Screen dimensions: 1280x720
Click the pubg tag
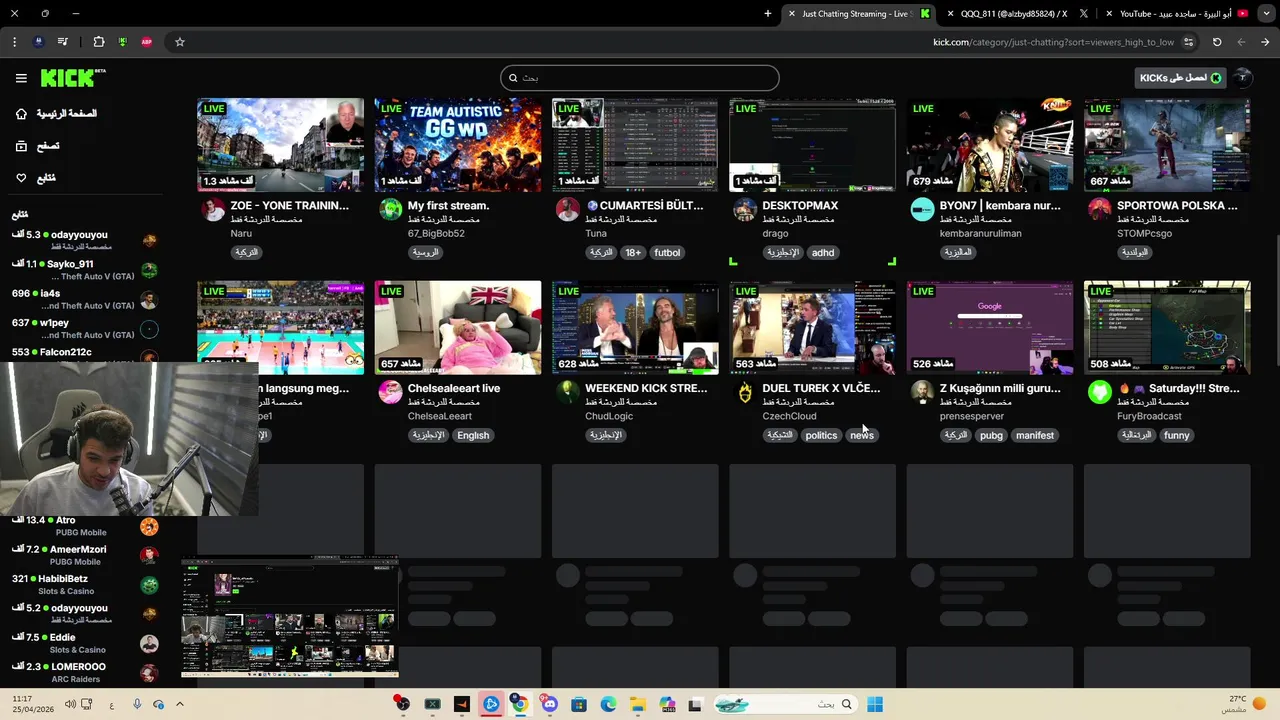pyautogui.click(x=991, y=435)
